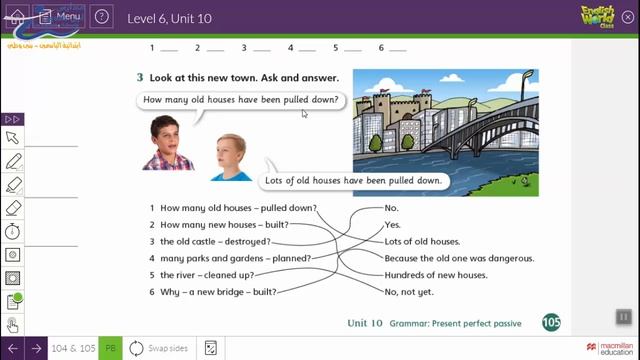
Task: Click the speech bubble 'Lots of old houses have been pulled down.'
Action: tap(354, 181)
